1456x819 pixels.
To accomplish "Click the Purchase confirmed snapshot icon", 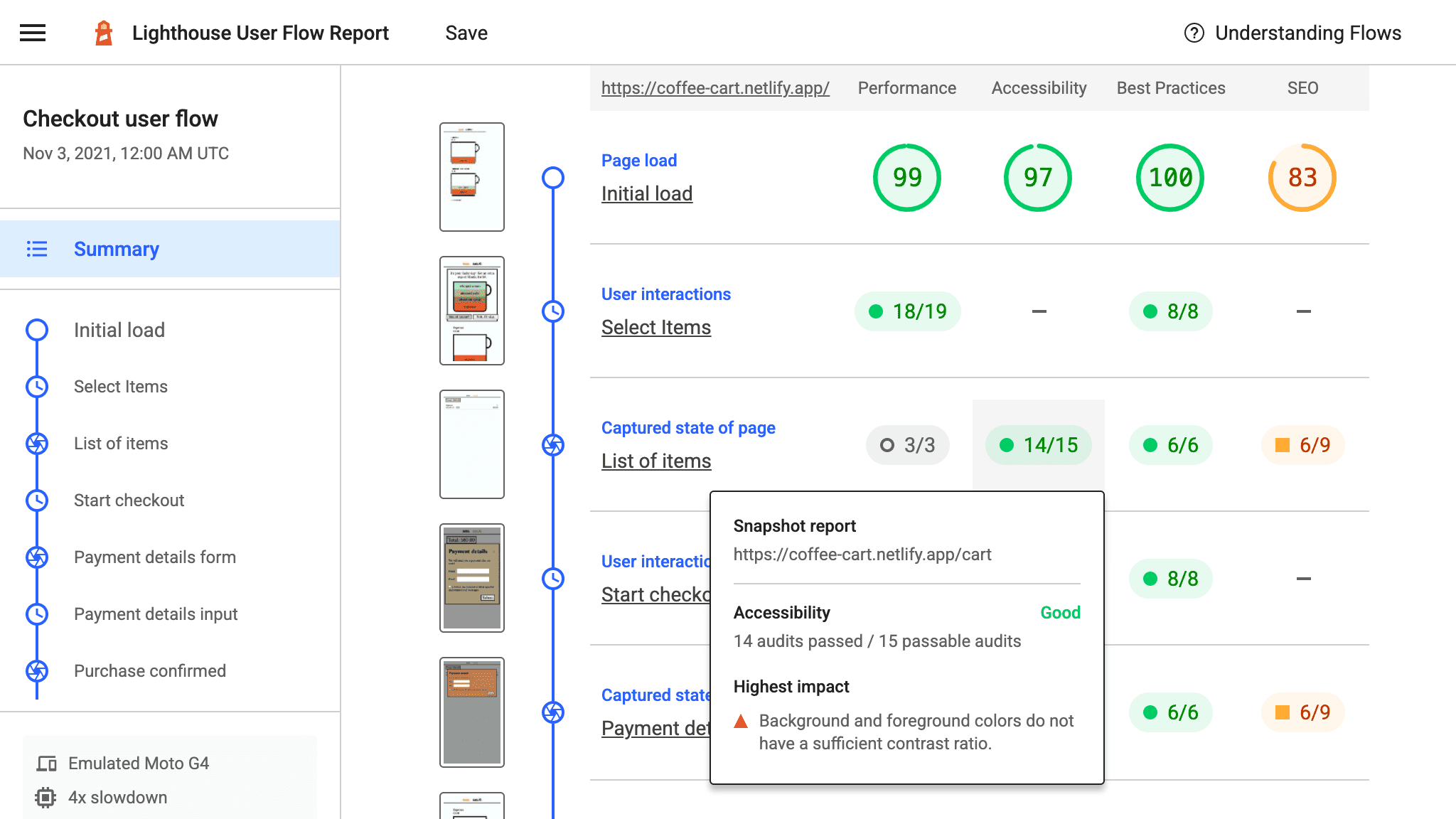I will coord(38,670).
